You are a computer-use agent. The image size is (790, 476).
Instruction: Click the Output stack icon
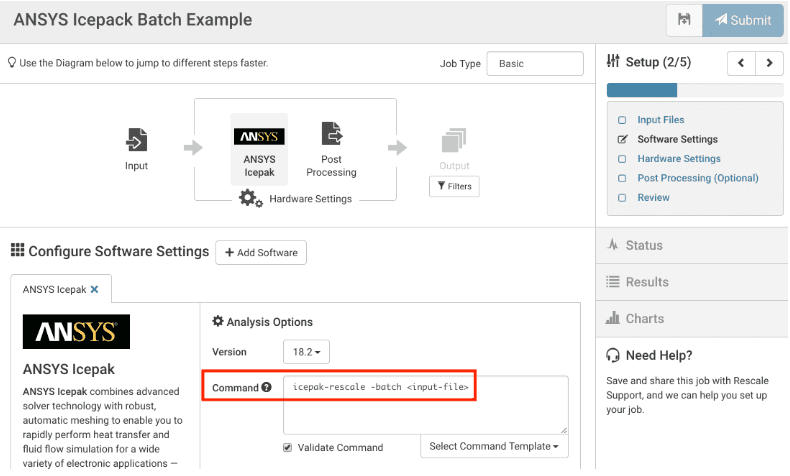tap(454, 140)
